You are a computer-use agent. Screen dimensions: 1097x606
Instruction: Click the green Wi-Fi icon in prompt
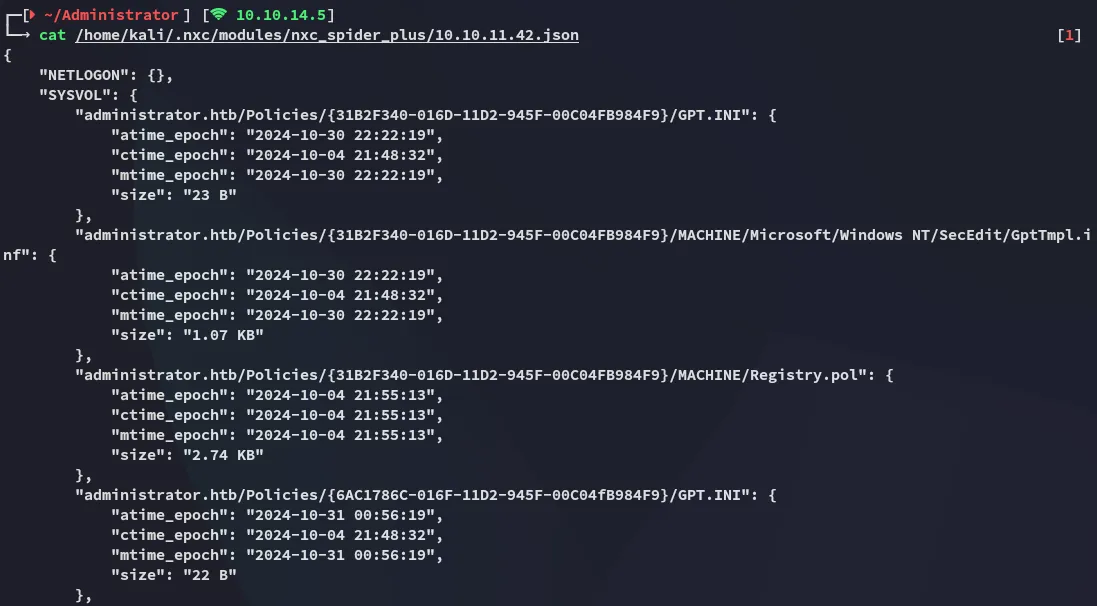[x=219, y=15]
